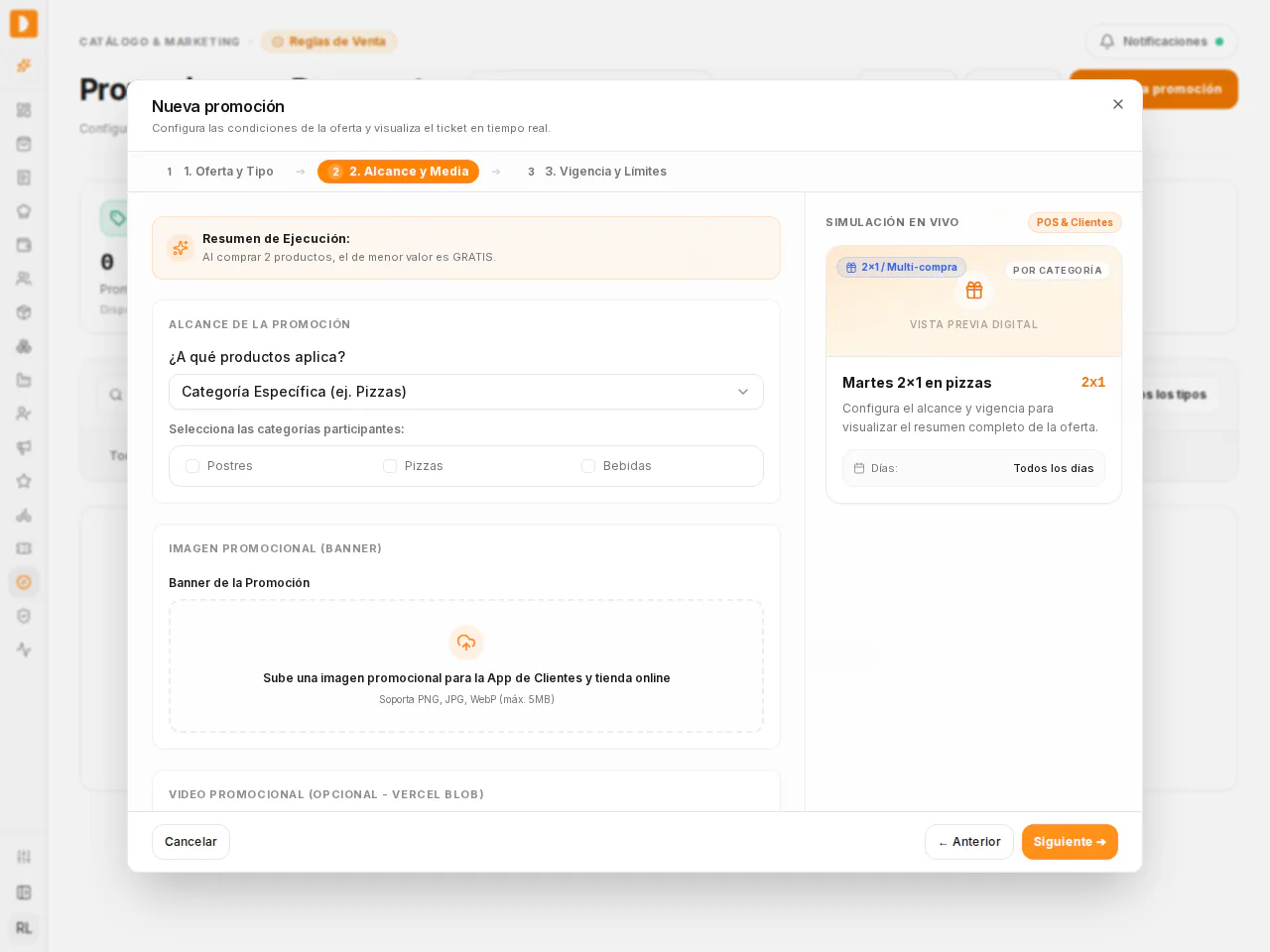Click the calendar icon beside Días
The image size is (1270, 952).
pos(859,468)
